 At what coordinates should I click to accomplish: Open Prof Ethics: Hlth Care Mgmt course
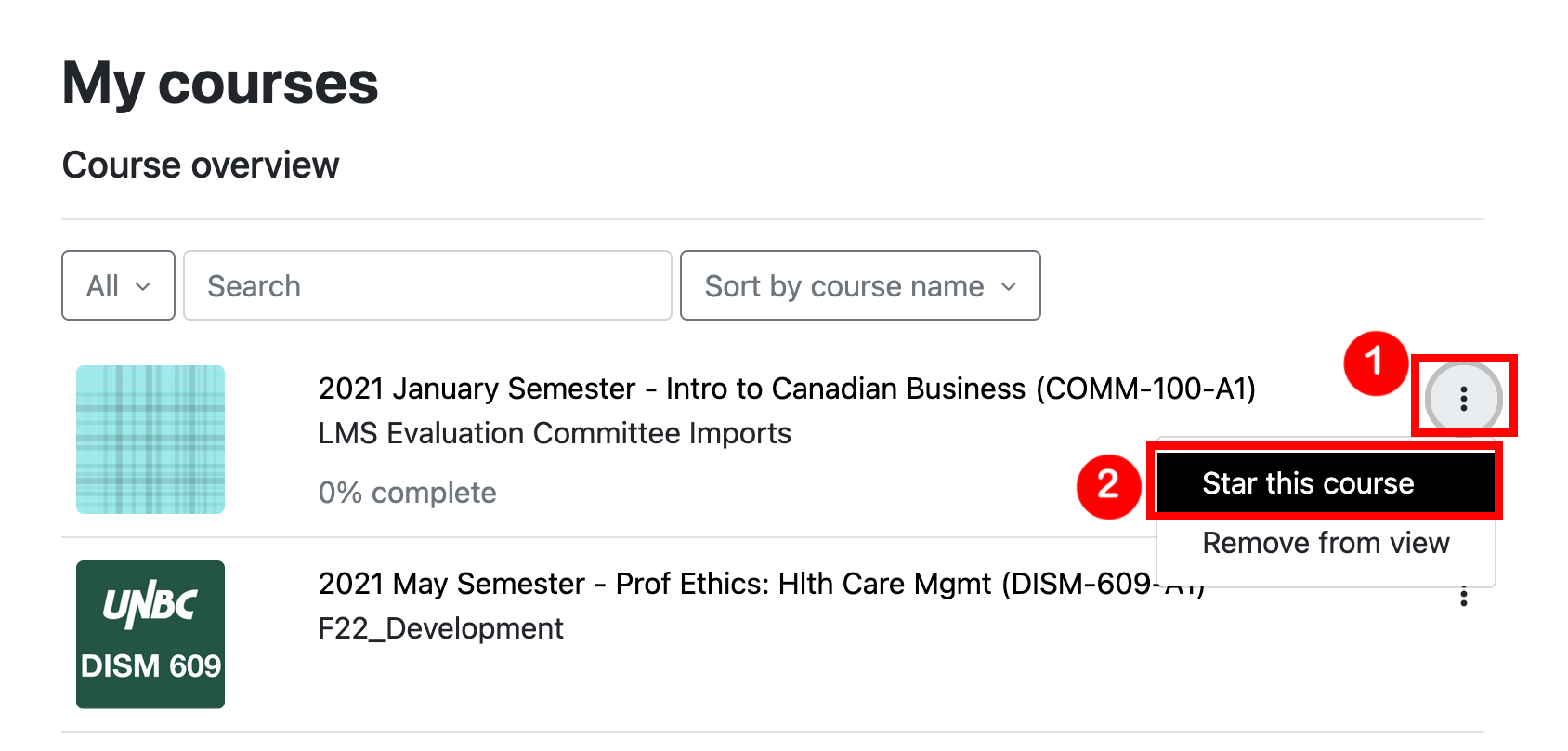click(x=734, y=584)
